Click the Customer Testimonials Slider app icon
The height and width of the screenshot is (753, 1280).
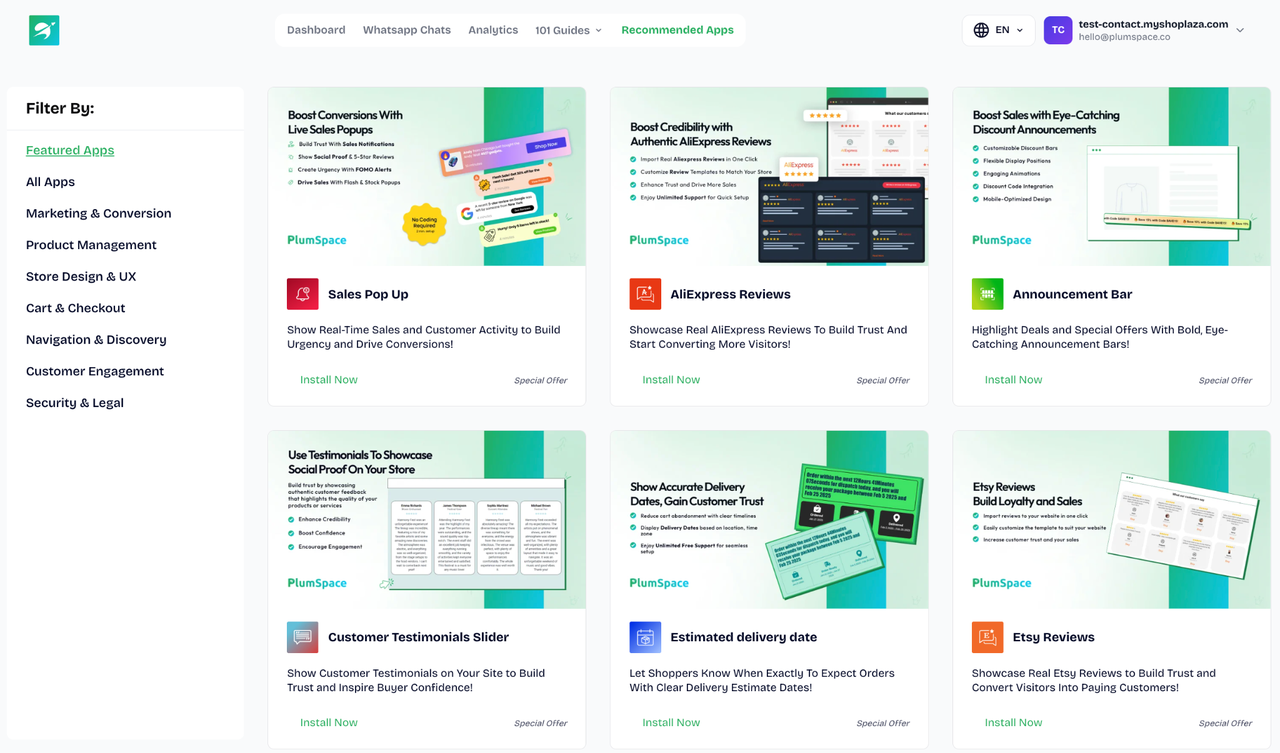pos(302,637)
